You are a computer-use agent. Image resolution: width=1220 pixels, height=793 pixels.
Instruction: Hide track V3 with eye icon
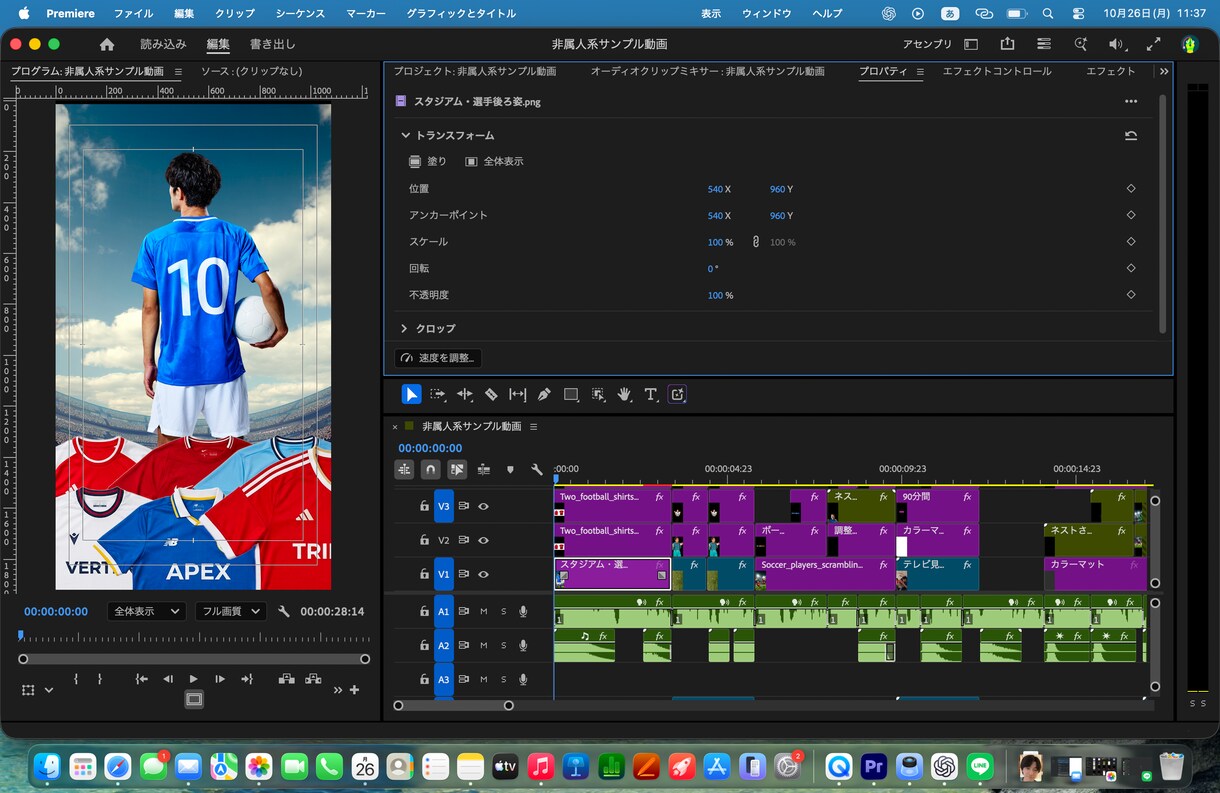click(x=483, y=506)
